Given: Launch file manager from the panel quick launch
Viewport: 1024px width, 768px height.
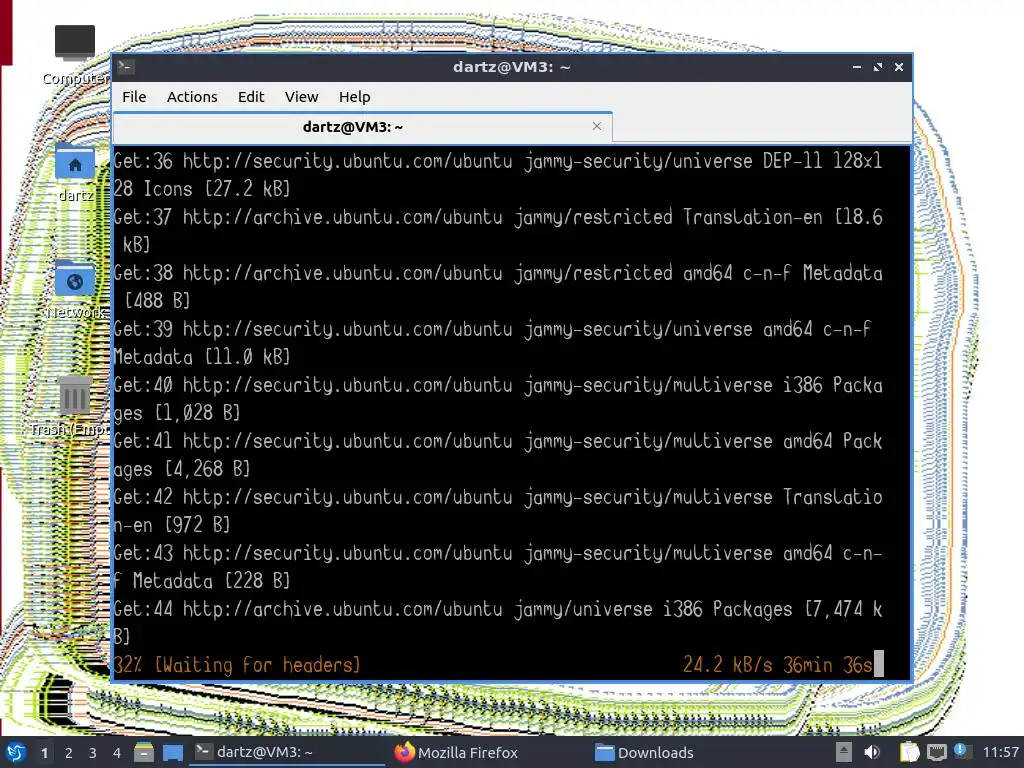Looking at the screenshot, I should click(144, 753).
